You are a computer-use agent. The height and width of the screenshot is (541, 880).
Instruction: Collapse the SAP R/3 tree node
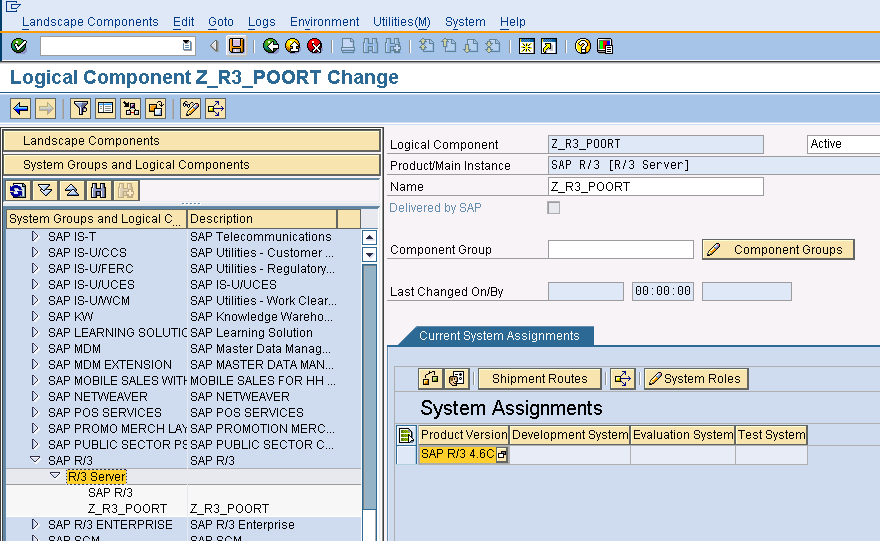tap(35, 460)
